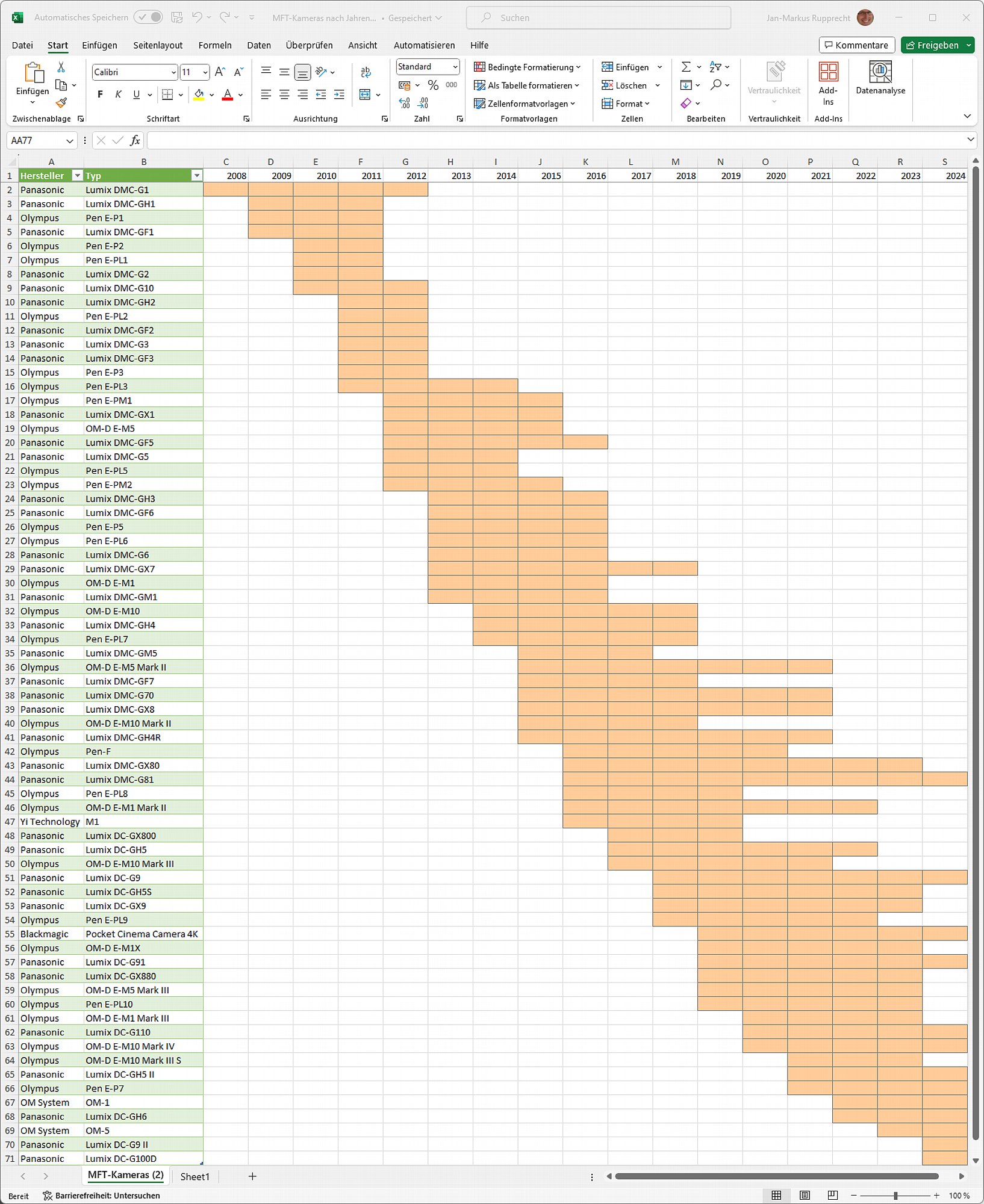
Task: Open the Hersteller column filter dropdown
Action: coord(77,176)
